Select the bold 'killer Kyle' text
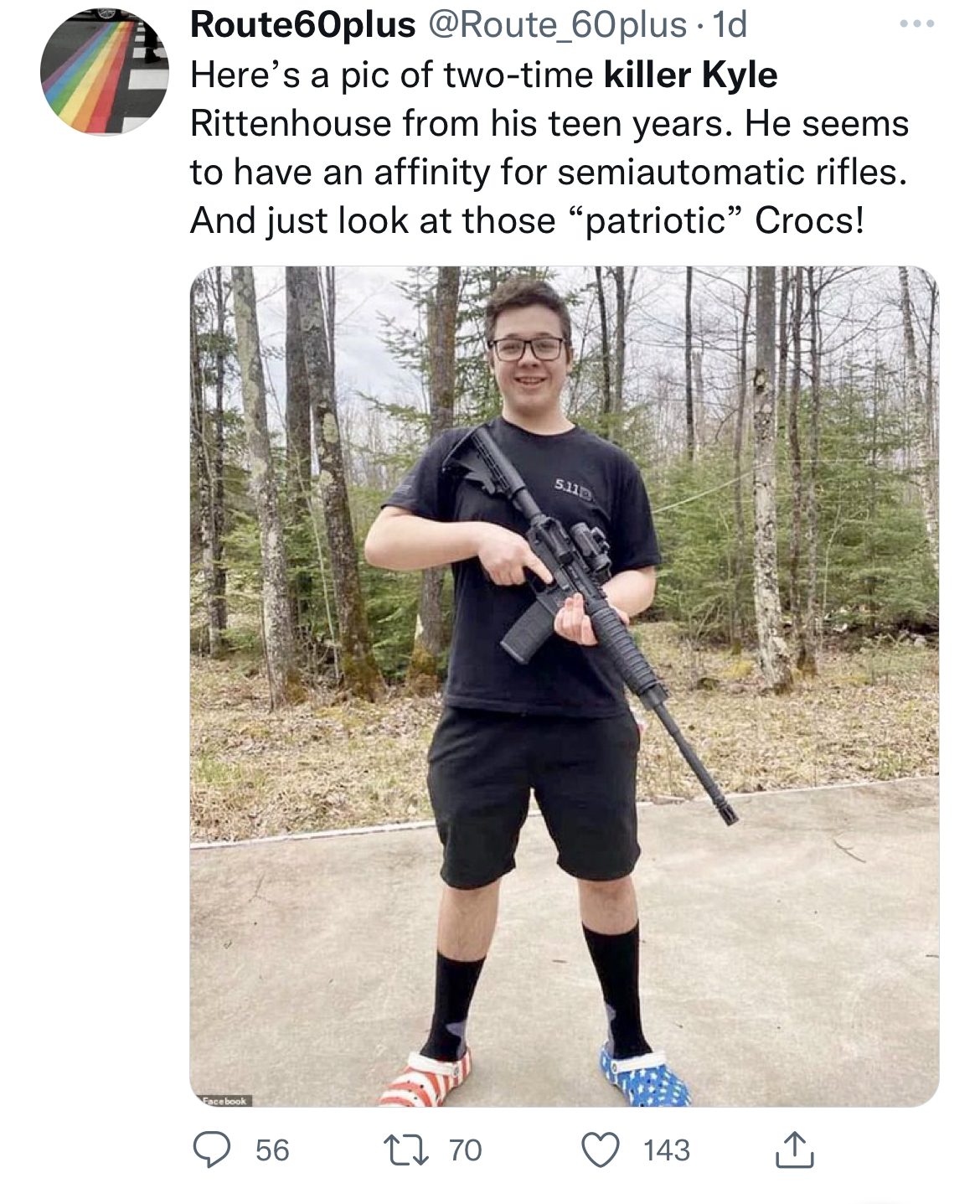The height and width of the screenshot is (1204, 980). (x=690, y=75)
